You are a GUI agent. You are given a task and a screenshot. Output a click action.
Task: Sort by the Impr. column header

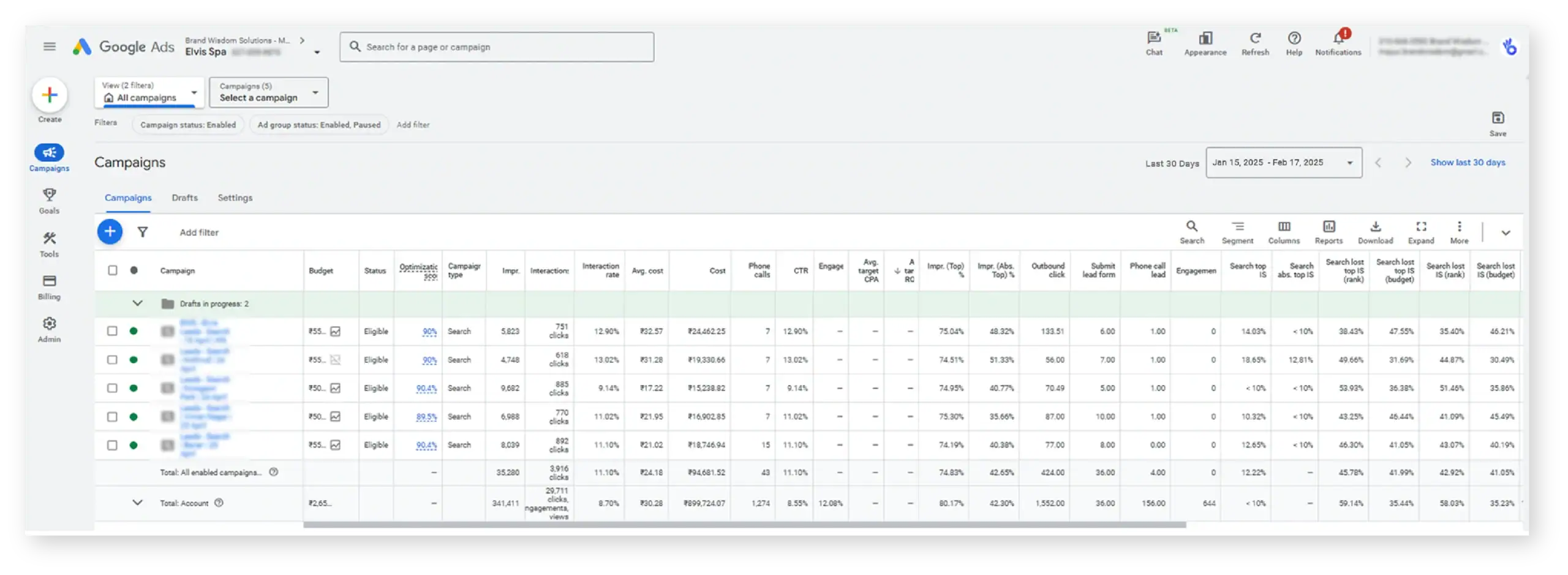tap(510, 270)
